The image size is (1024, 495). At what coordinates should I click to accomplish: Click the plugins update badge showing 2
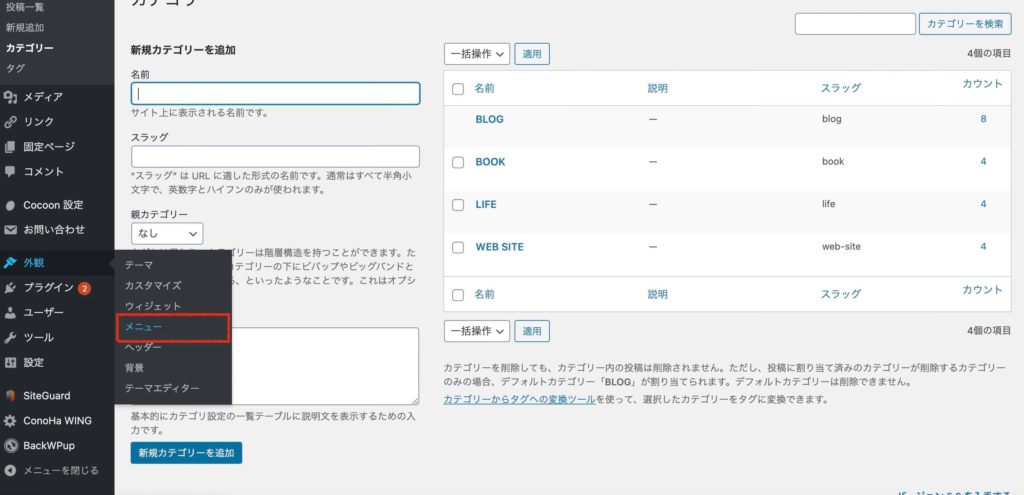[x=84, y=288]
